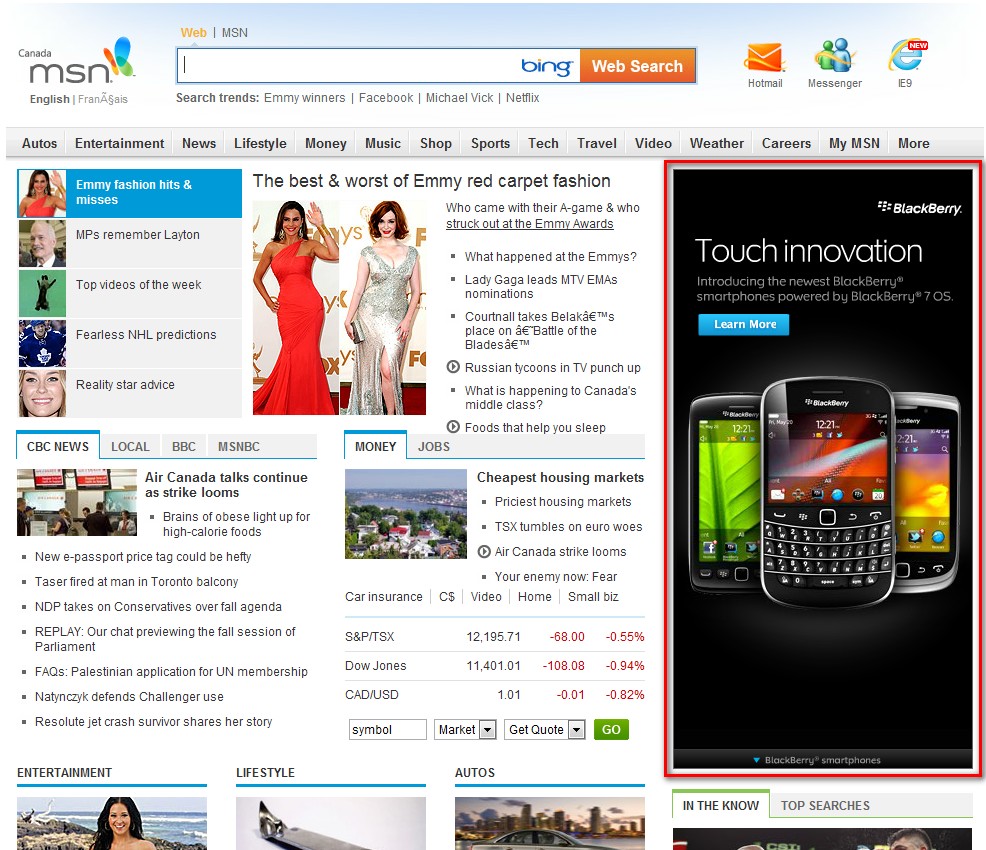
Task: Open the Music navigation item
Action: click(x=383, y=143)
